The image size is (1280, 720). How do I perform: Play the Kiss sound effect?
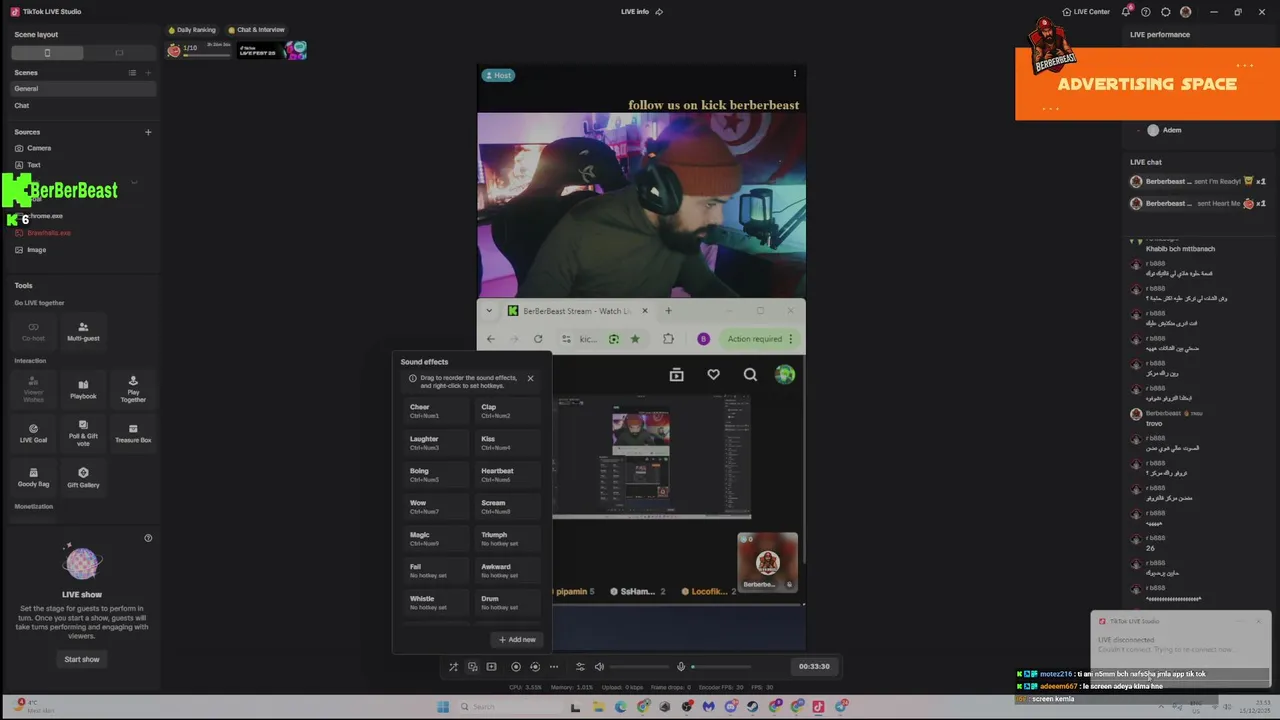pos(506,443)
